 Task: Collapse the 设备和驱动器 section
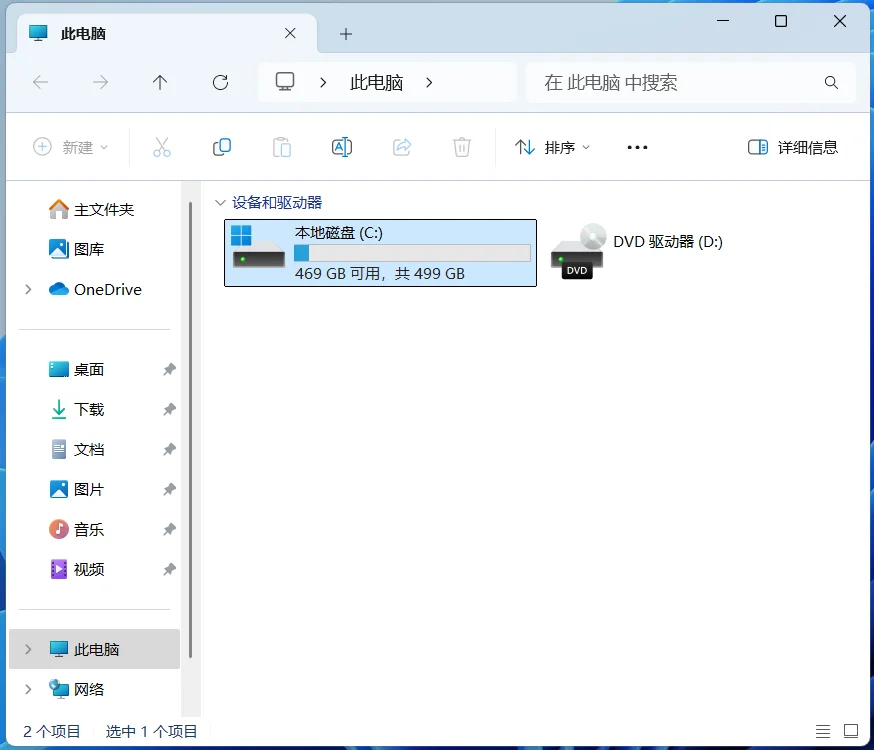220,201
